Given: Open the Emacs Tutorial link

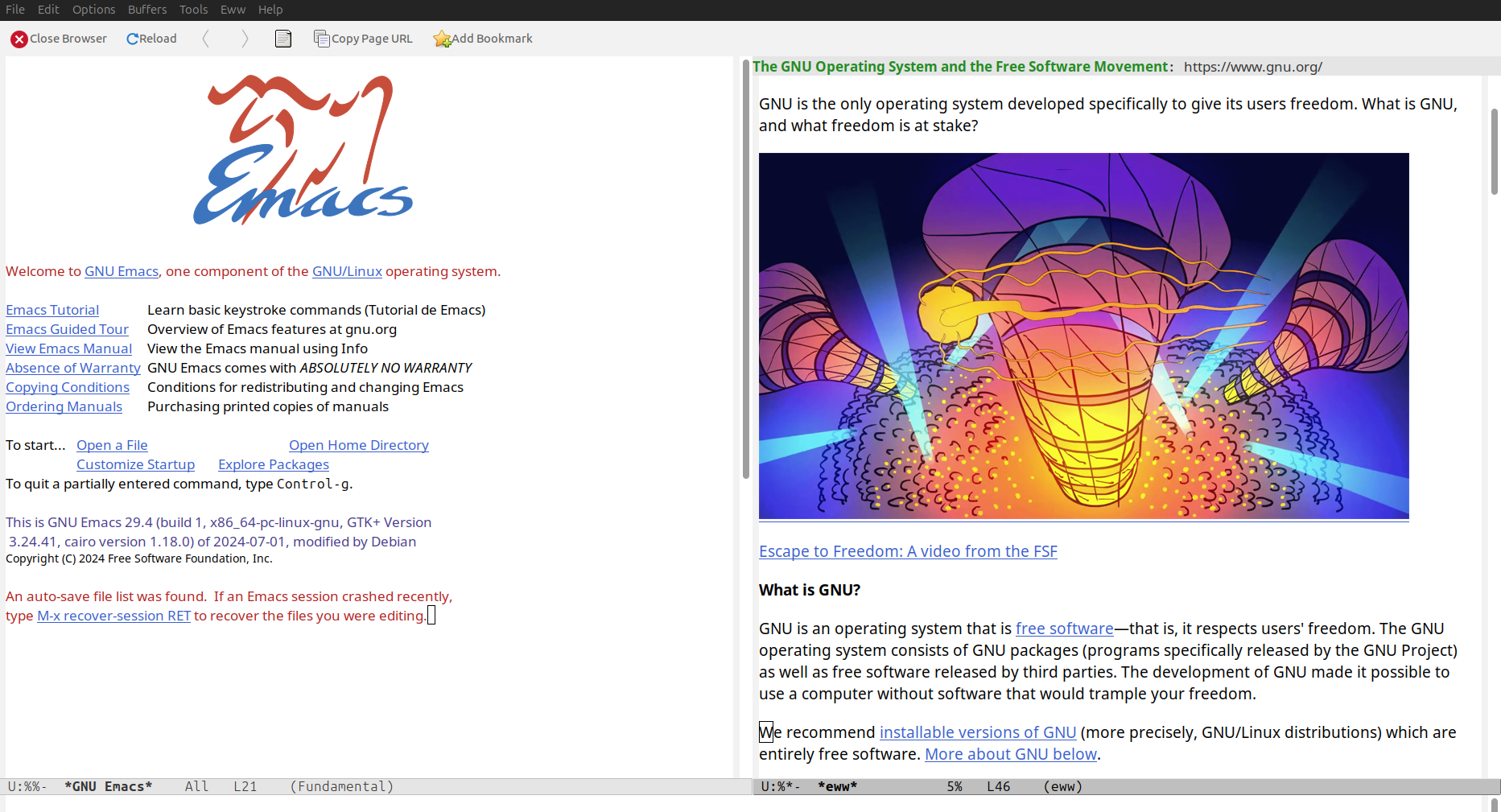Looking at the screenshot, I should pos(52,310).
